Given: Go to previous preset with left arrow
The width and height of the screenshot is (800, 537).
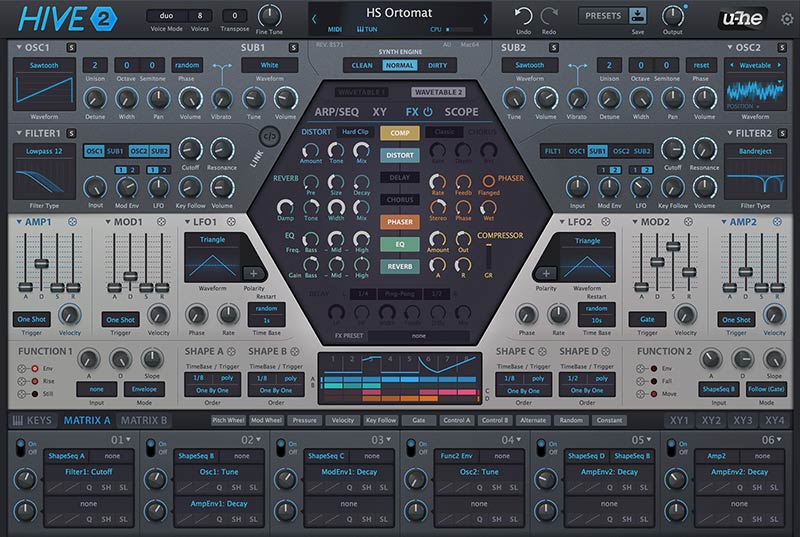Looking at the screenshot, I should 314,19.
